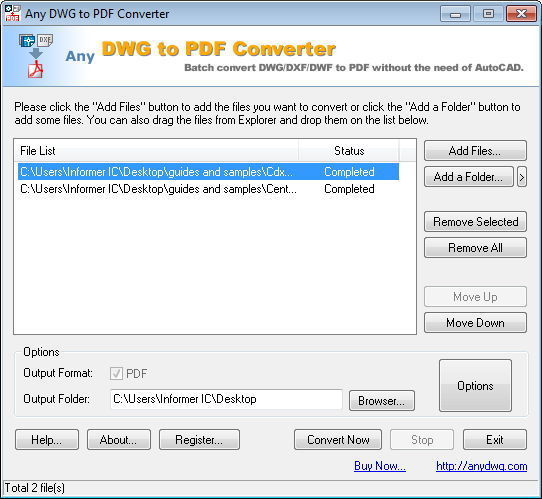
Task: Move the selected file down
Action: click(475, 322)
